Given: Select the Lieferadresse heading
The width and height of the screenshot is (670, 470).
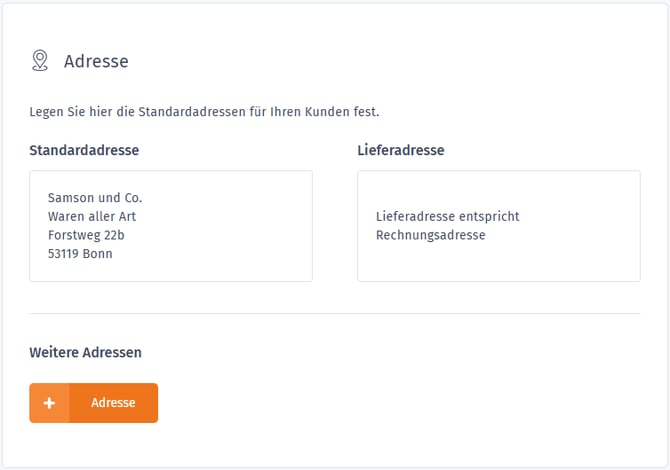Looking at the screenshot, I should coord(400,151).
